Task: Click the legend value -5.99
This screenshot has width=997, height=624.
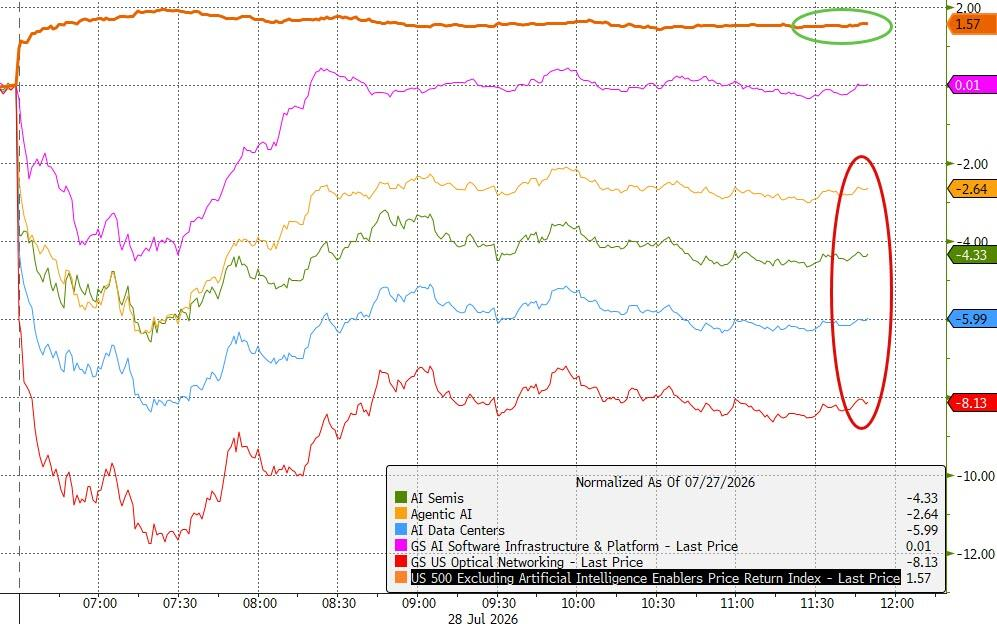Action: (x=922, y=530)
